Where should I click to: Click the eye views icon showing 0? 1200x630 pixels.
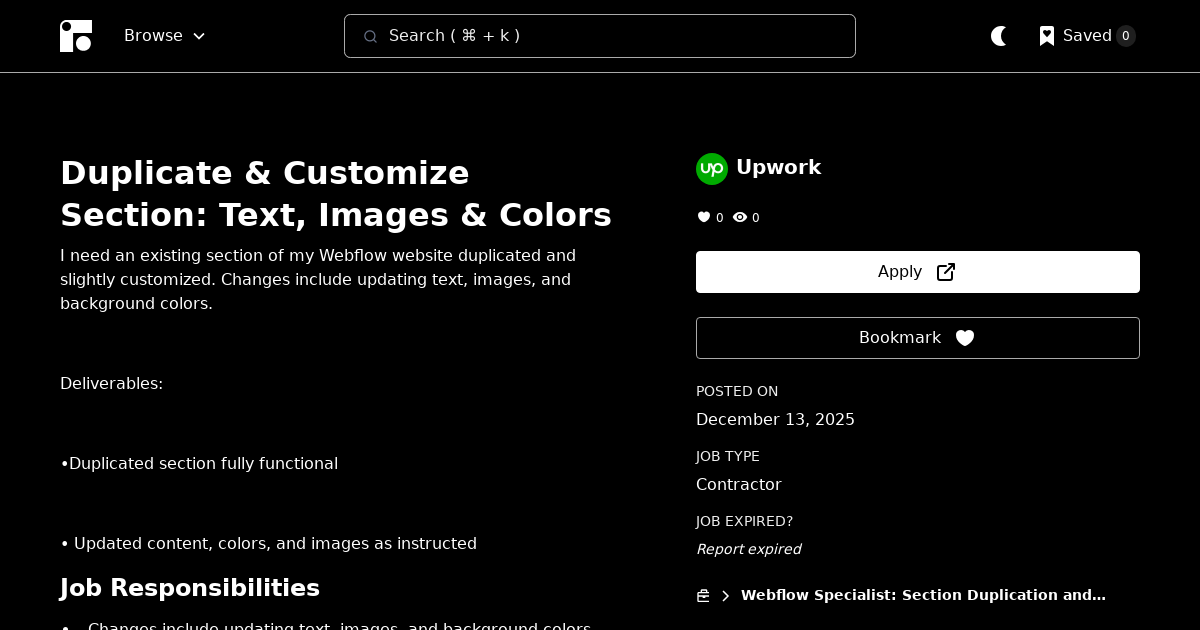tap(740, 217)
